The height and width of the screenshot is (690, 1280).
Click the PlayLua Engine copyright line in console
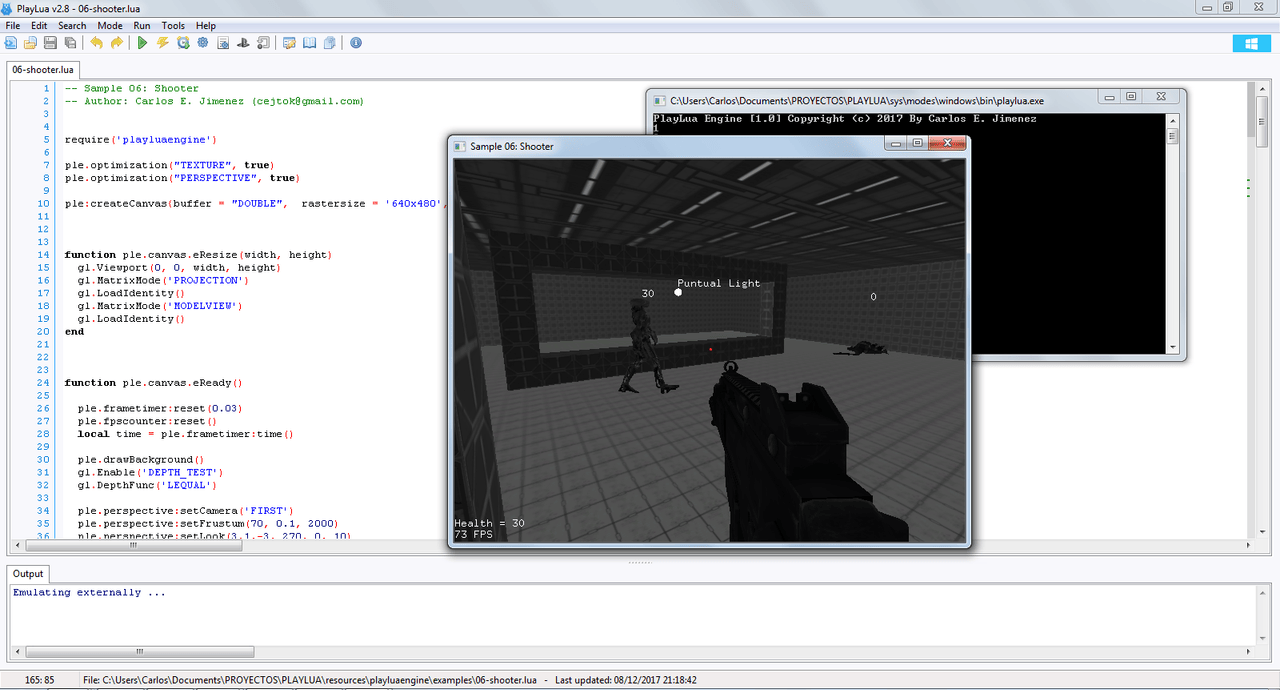tap(845, 119)
